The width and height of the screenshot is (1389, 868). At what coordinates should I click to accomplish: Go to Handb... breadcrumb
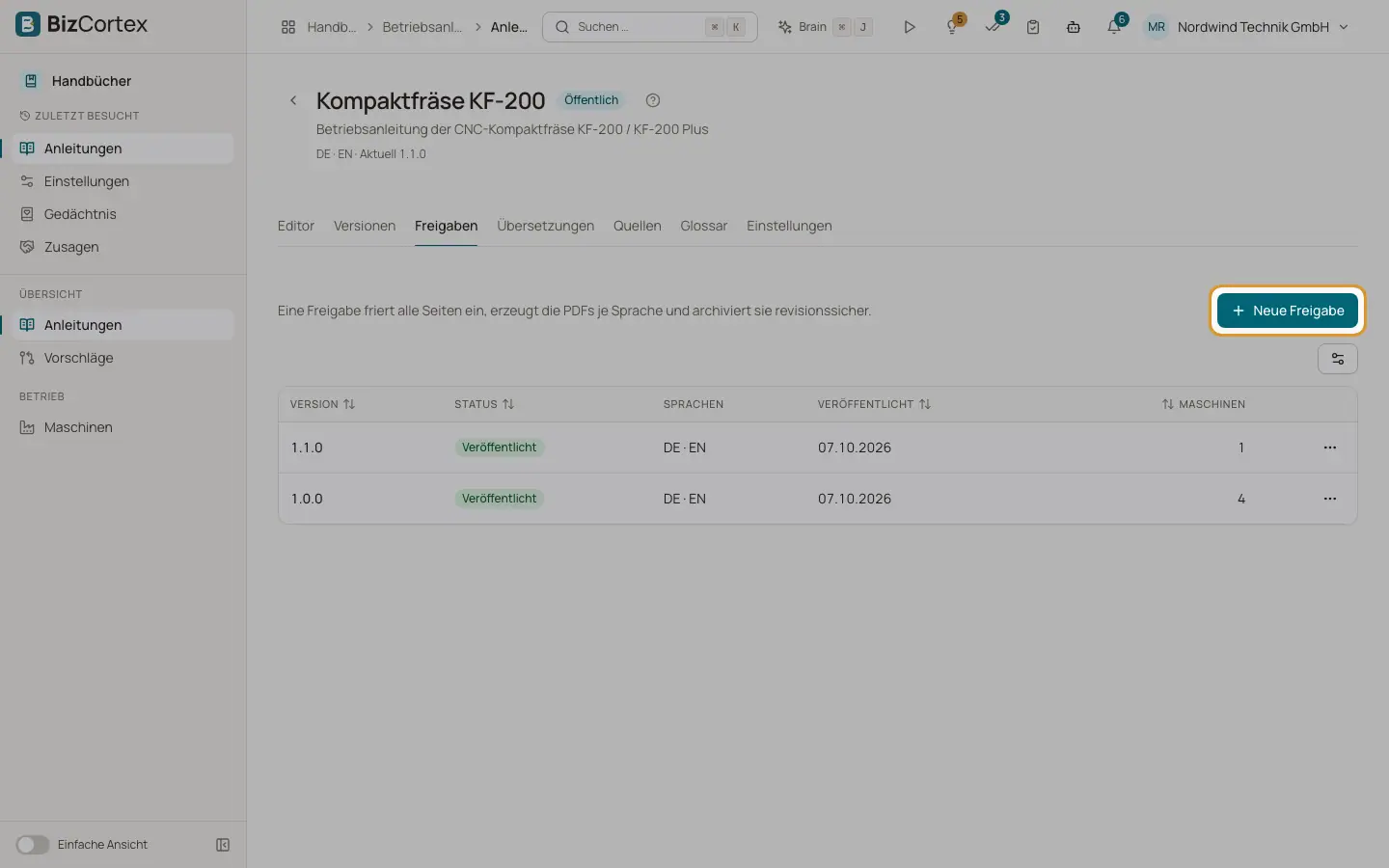(331, 27)
